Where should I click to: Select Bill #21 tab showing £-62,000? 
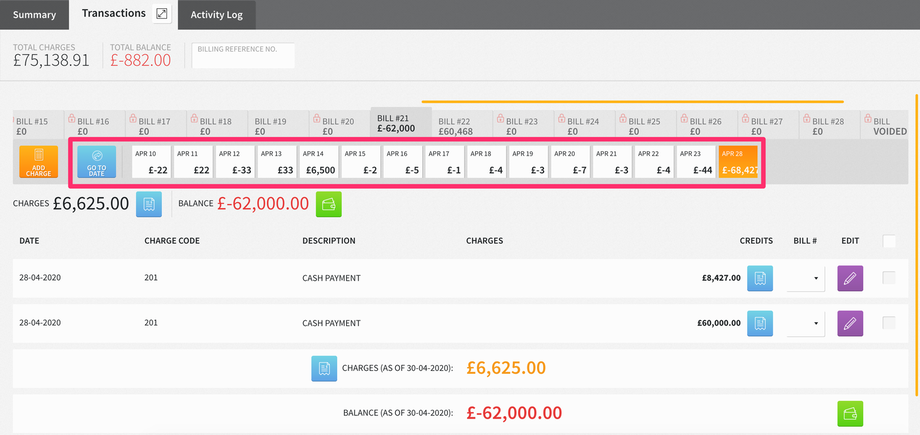[x=401, y=123]
